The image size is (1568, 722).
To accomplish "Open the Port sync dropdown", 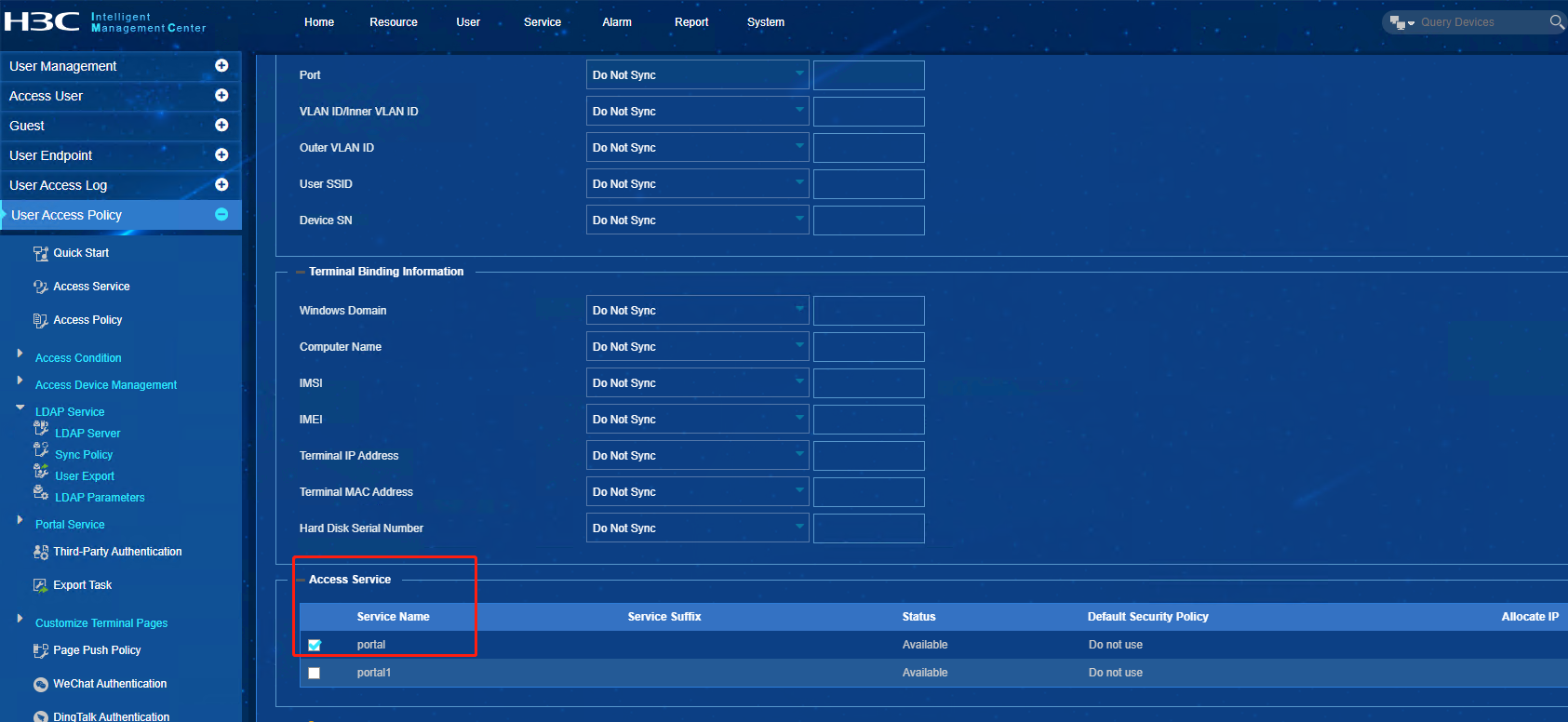I will tap(697, 75).
